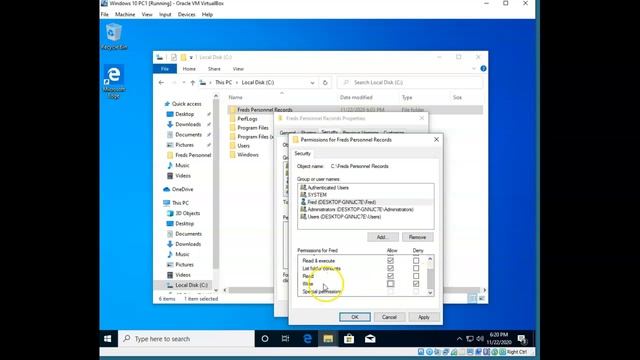Refresh the Local Disk (C:) folder view

(x=325, y=82)
